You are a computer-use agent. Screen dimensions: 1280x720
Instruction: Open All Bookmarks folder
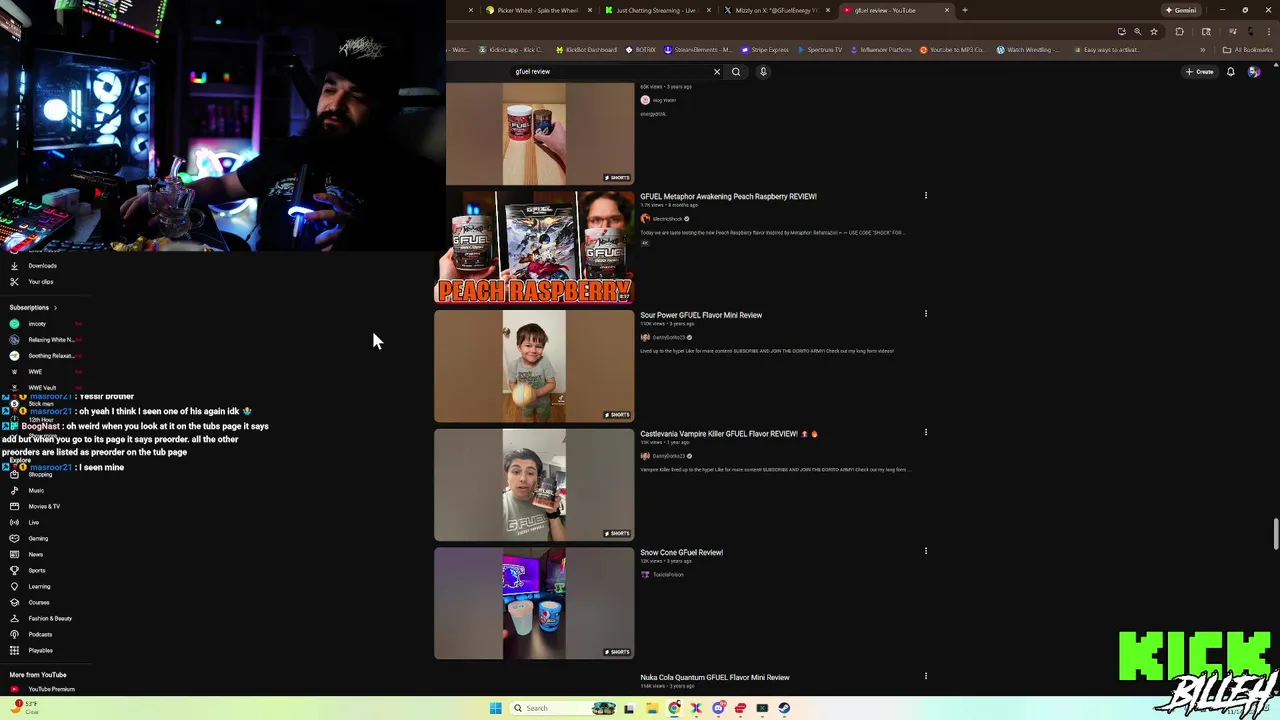pos(1247,50)
